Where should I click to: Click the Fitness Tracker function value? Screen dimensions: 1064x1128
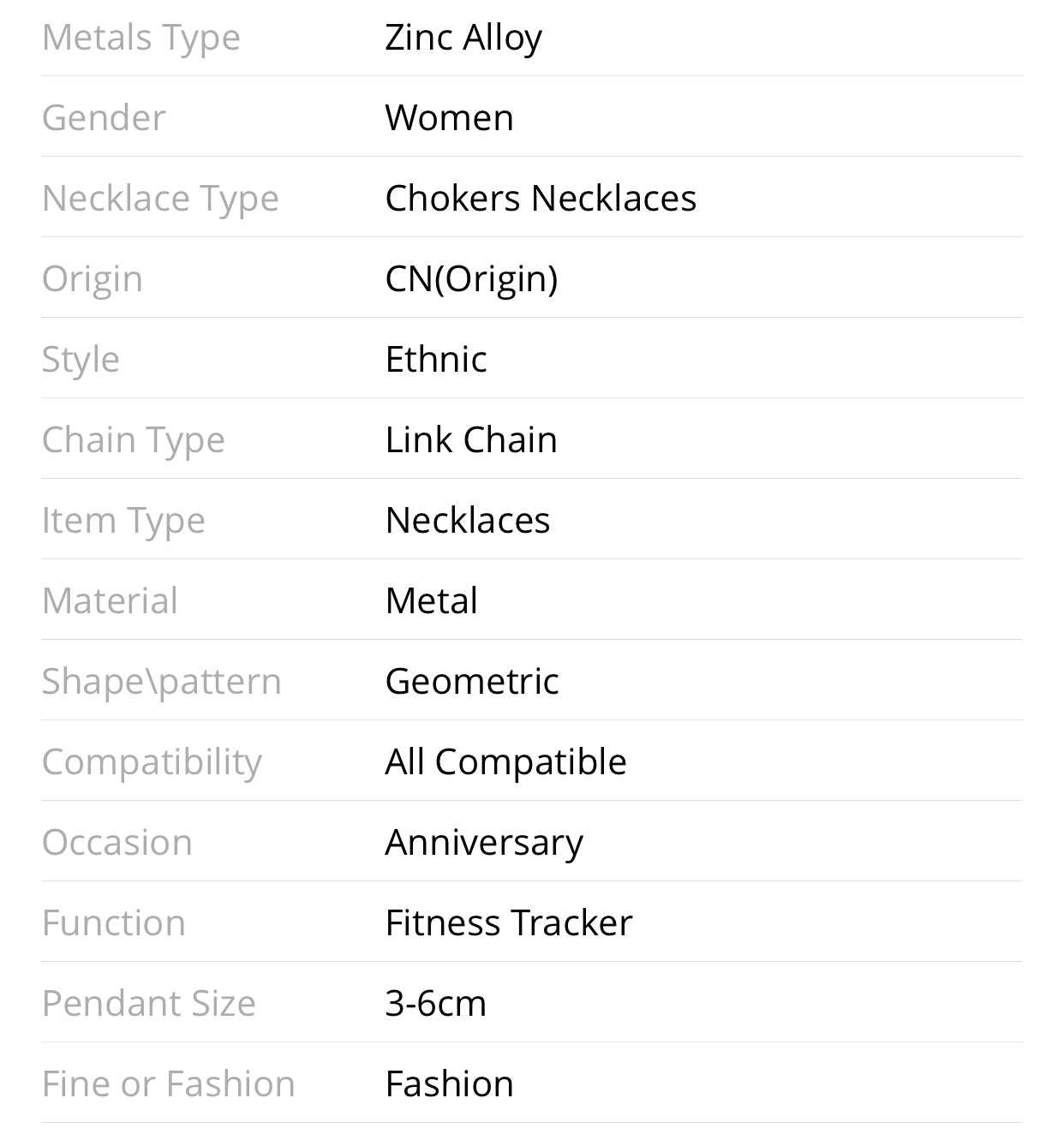coord(509,923)
